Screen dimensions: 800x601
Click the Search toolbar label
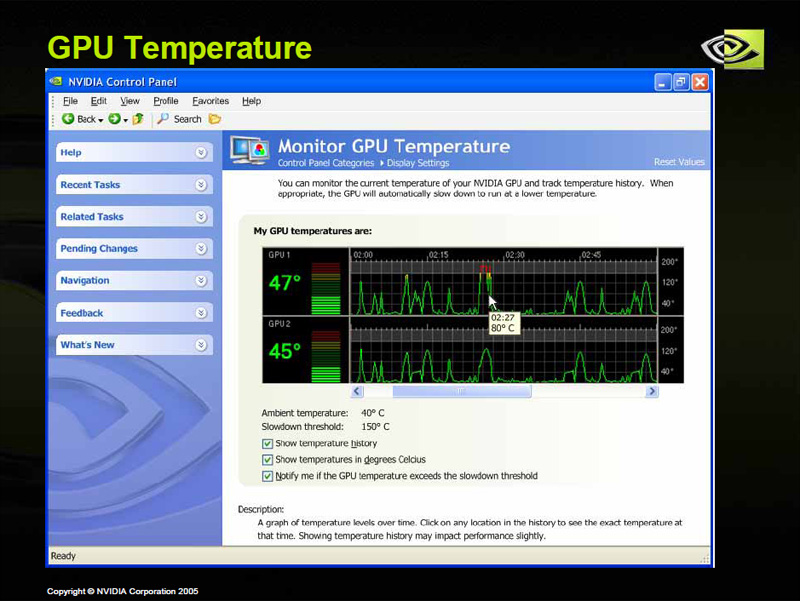point(188,119)
